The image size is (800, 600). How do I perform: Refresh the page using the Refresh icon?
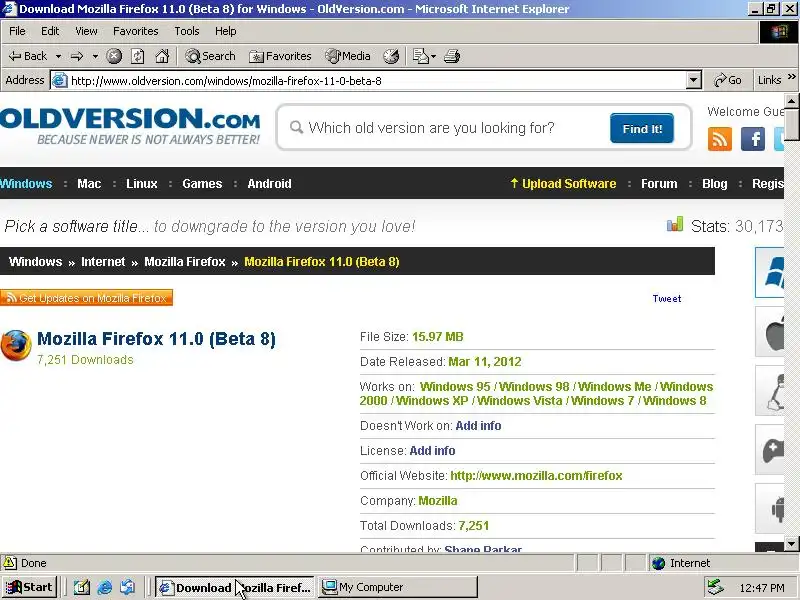138,56
